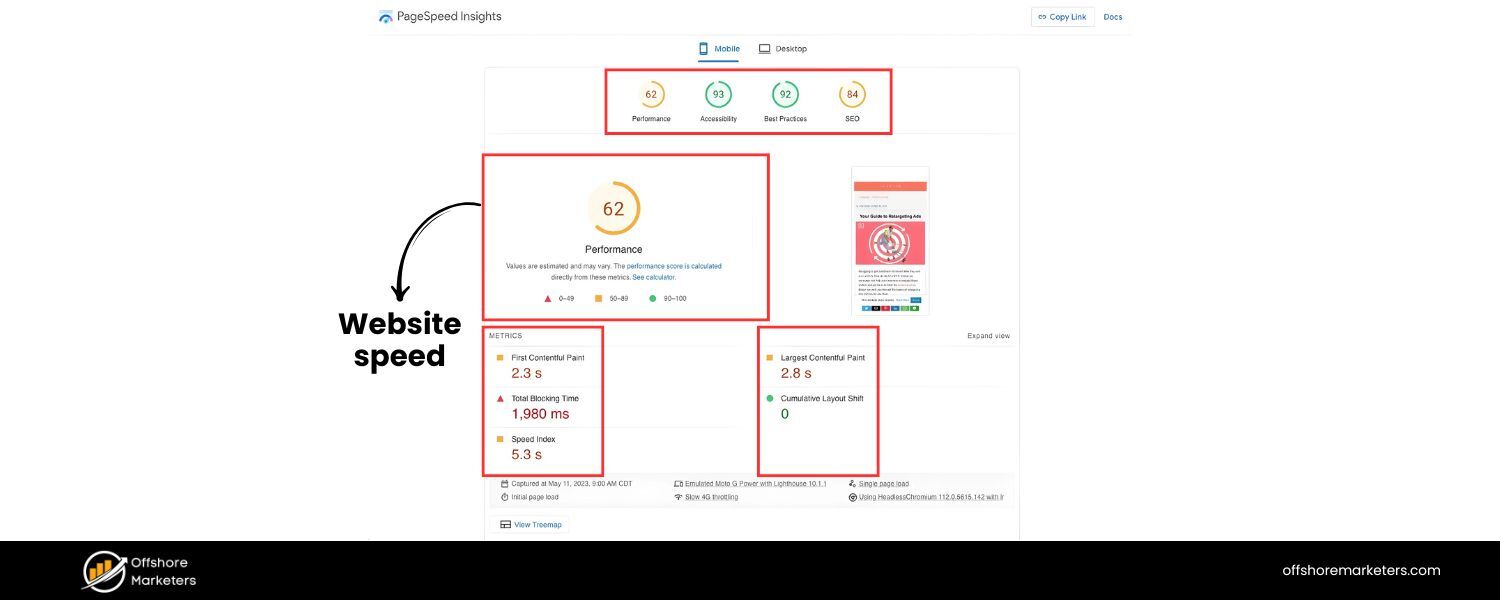
Task: Click the orange 50-89 legend square
Action: tap(600, 298)
